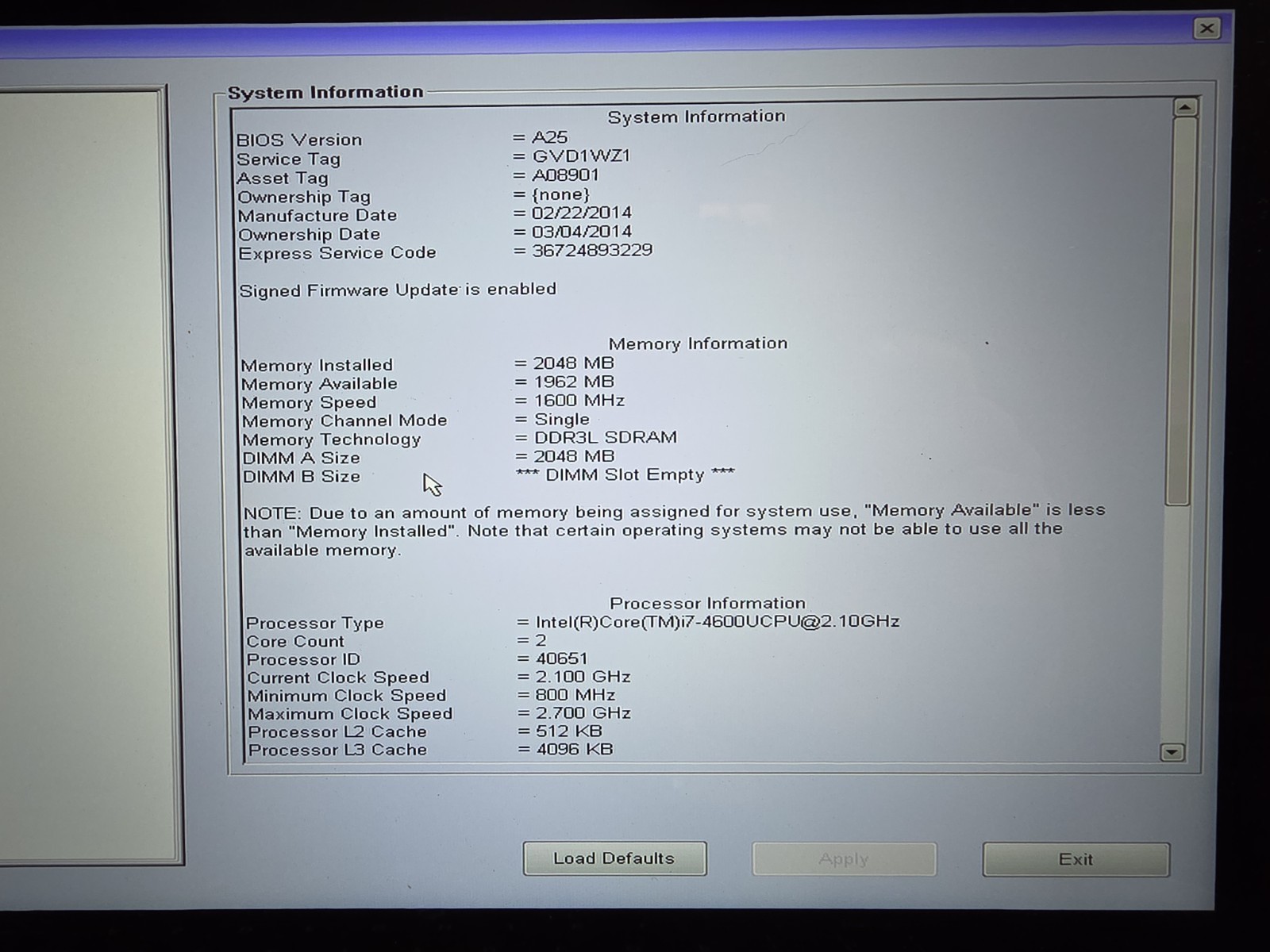Click Current Clock Speed value 2.100 GHz

583,677
